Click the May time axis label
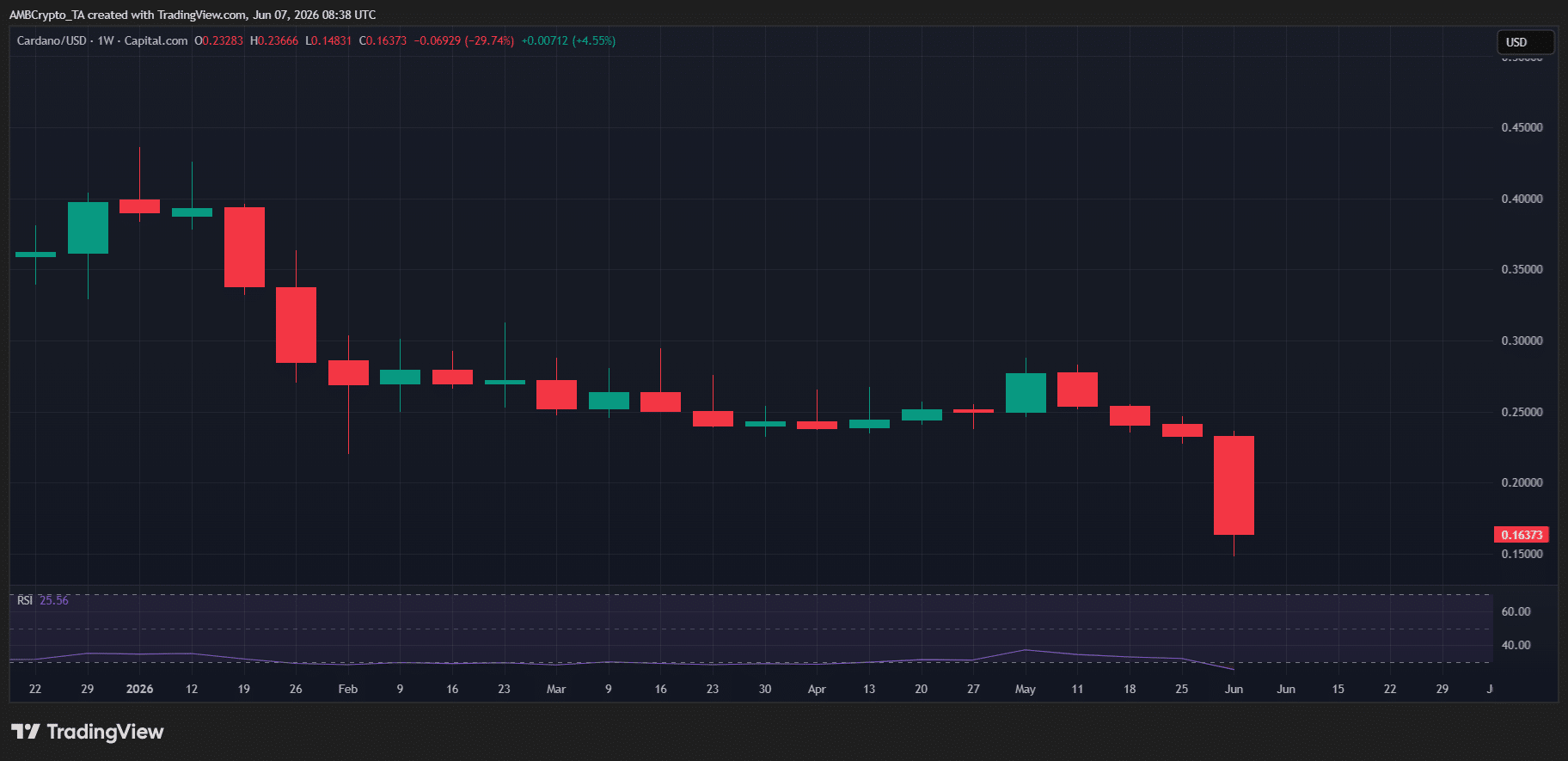 click(1026, 689)
